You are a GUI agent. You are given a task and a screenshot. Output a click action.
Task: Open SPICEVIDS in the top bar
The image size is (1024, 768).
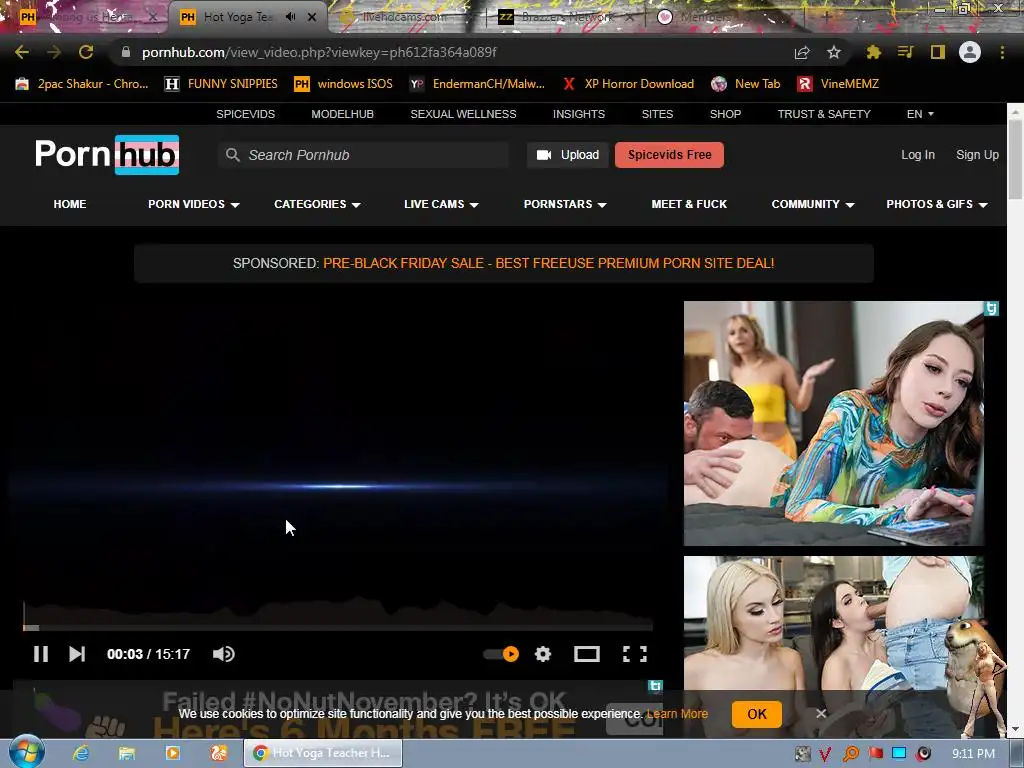pos(246,114)
